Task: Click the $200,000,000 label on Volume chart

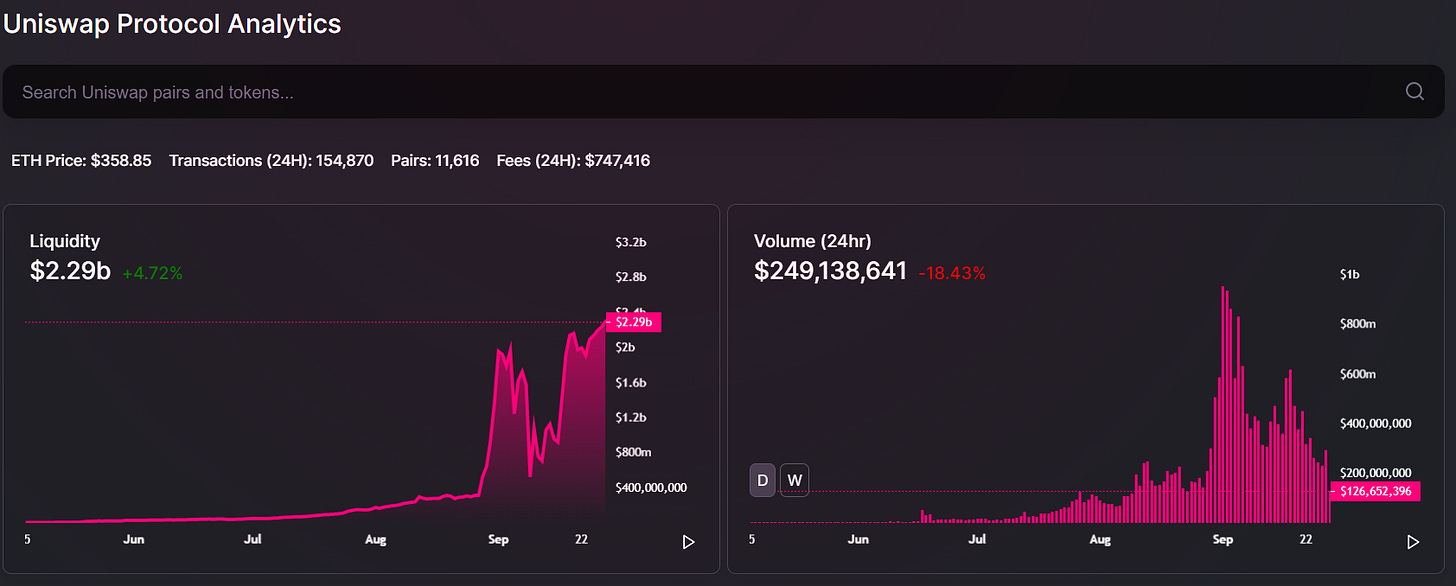Action: tap(1375, 472)
